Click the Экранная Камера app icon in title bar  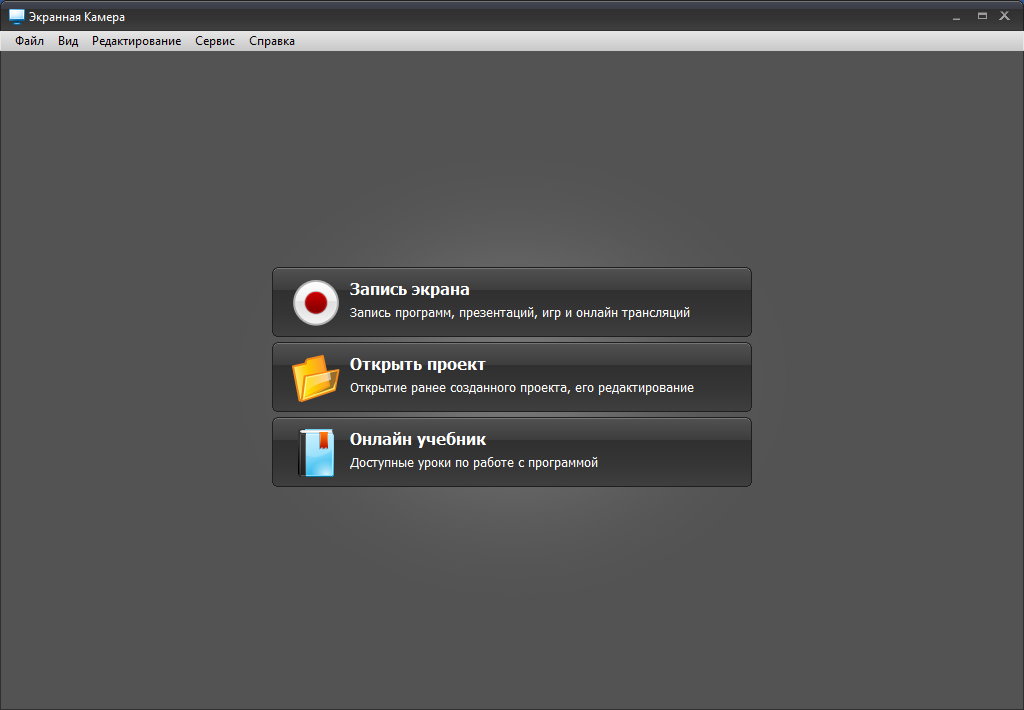(16, 16)
